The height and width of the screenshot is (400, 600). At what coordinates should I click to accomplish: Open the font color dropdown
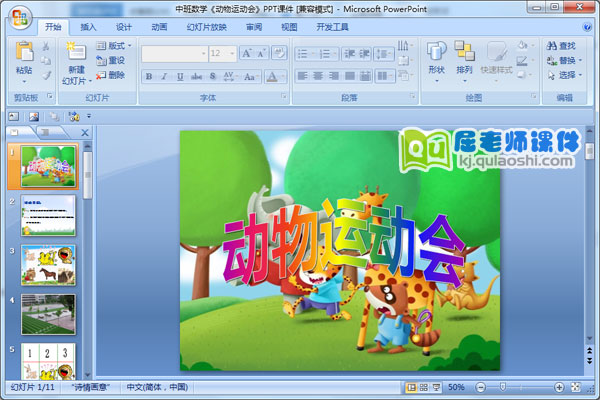[284, 77]
